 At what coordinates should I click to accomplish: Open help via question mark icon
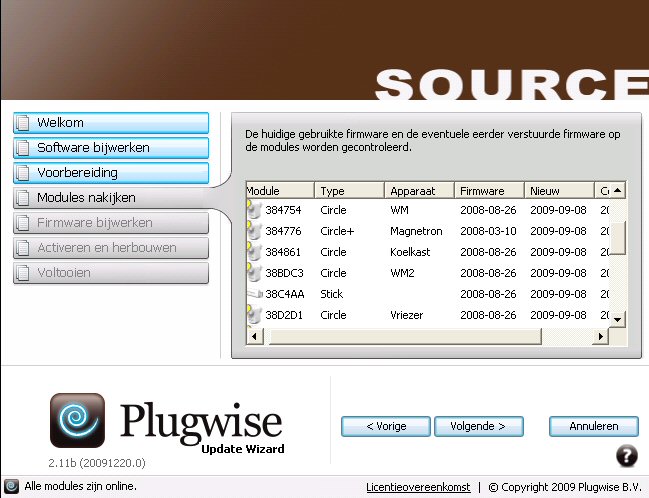(627, 456)
